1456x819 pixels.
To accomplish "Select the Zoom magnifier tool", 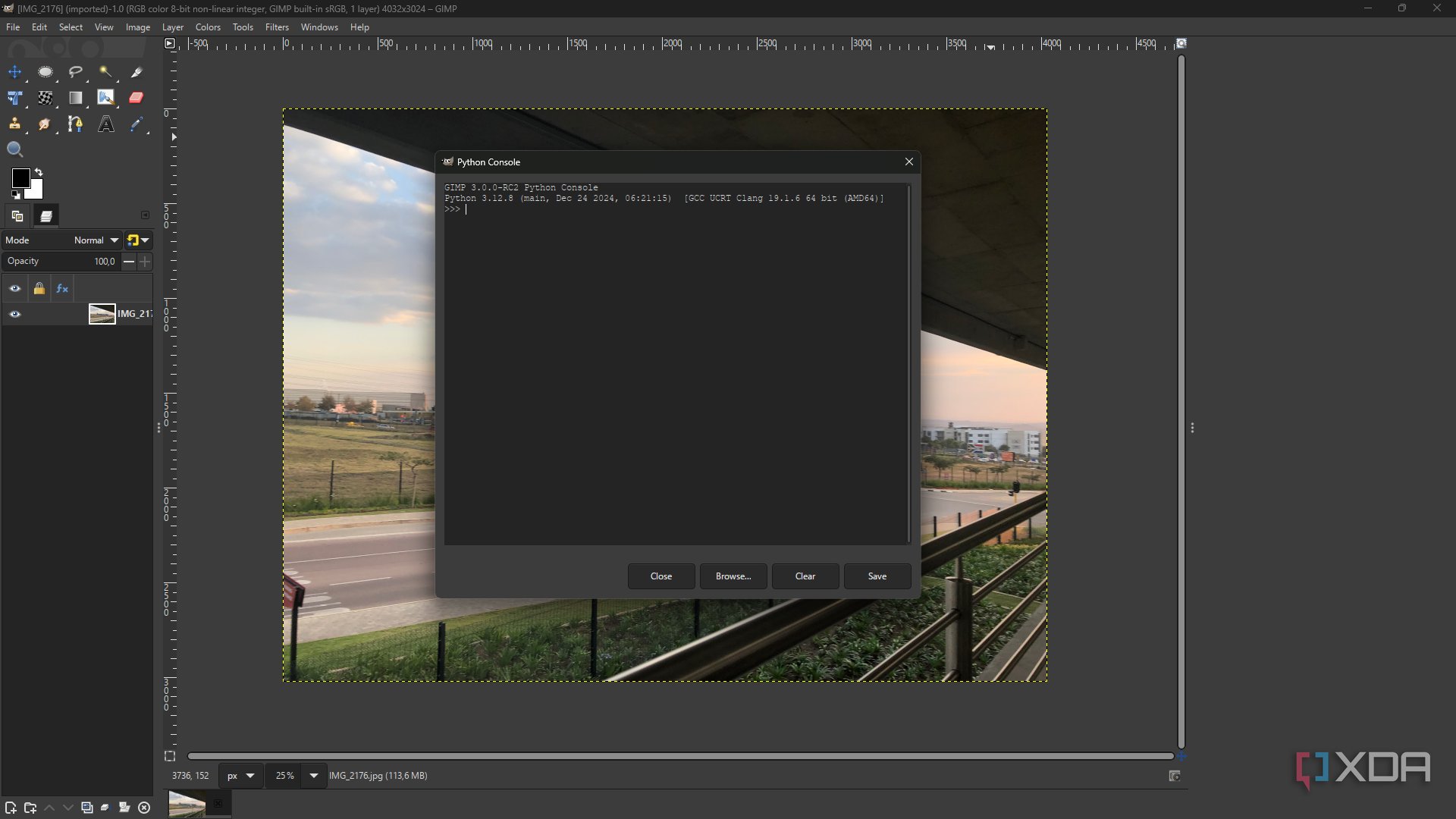I will tap(14, 149).
